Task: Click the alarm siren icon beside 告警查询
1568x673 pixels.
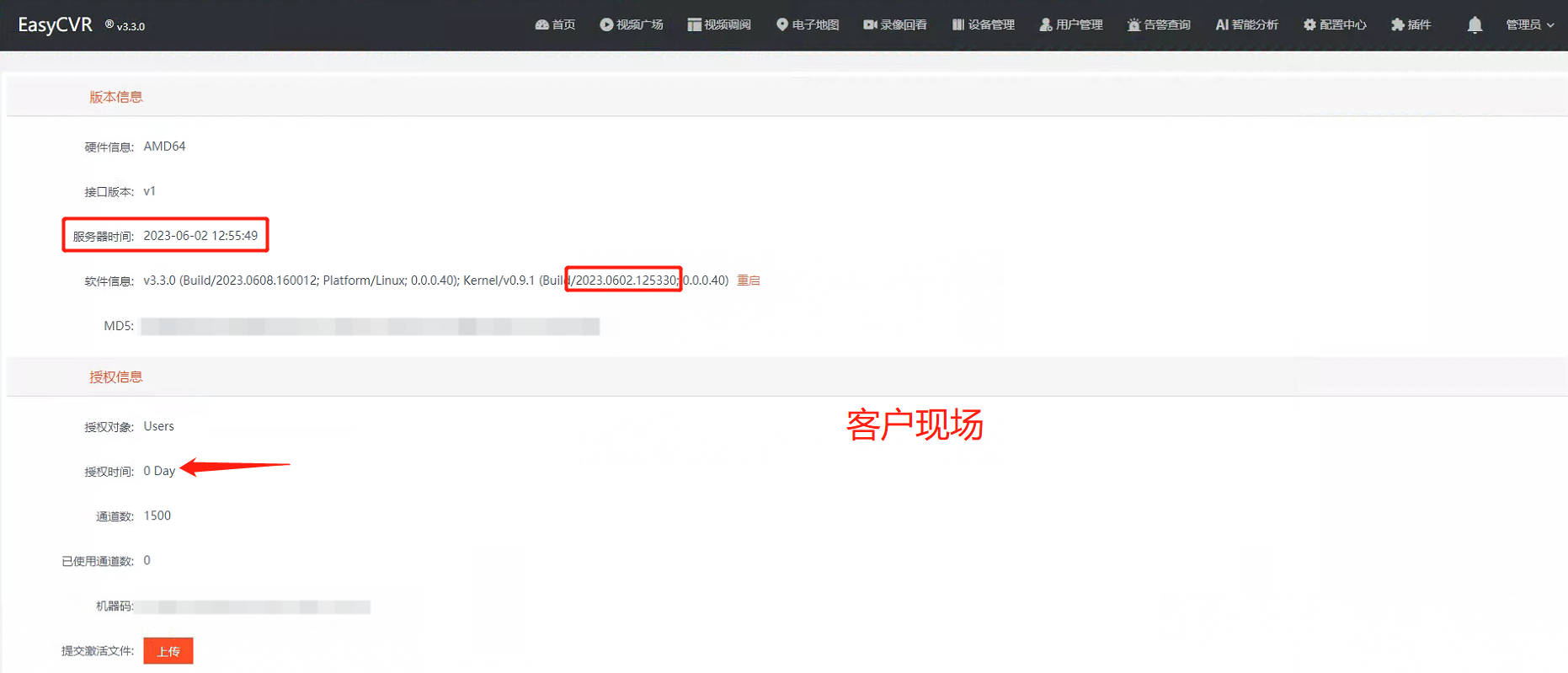Action: pyautogui.click(x=1133, y=25)
